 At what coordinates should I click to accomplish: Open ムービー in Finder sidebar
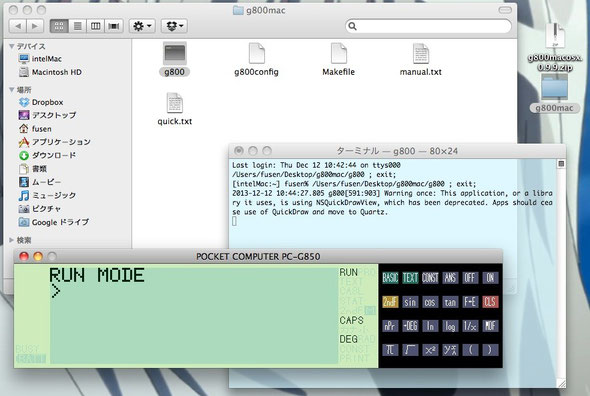click(x=40, y=182)
